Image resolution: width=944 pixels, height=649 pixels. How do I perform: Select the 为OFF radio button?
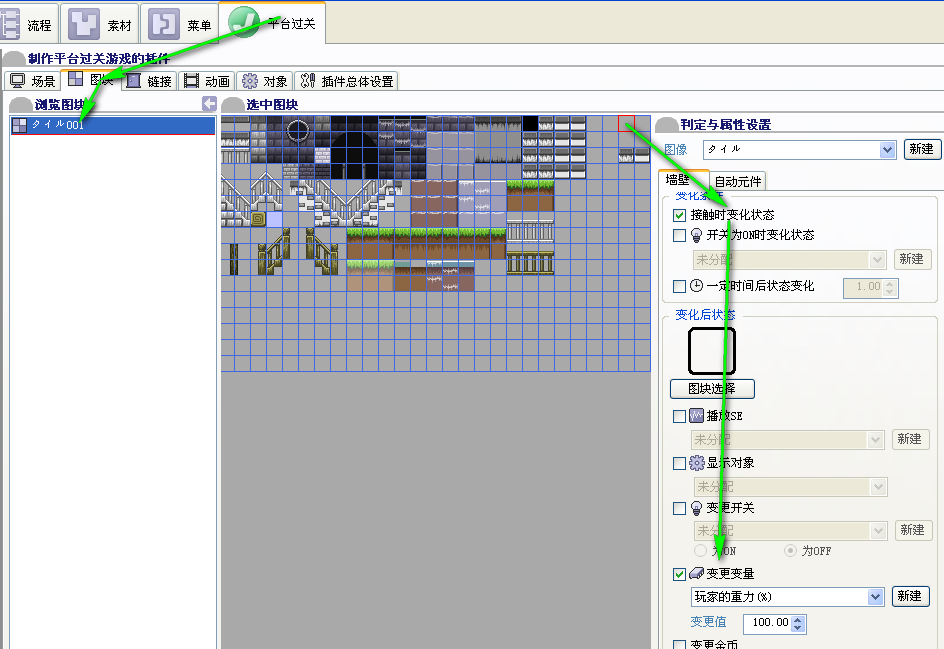[x=790, y=550]
